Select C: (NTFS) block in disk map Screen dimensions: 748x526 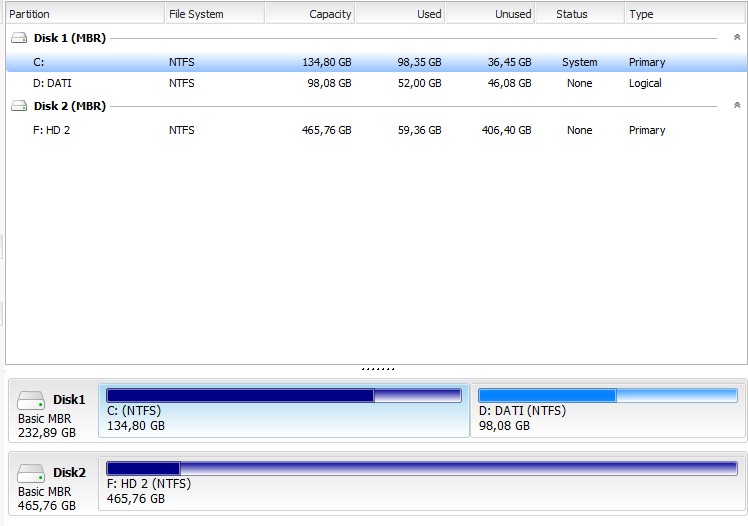pos(284,411)
